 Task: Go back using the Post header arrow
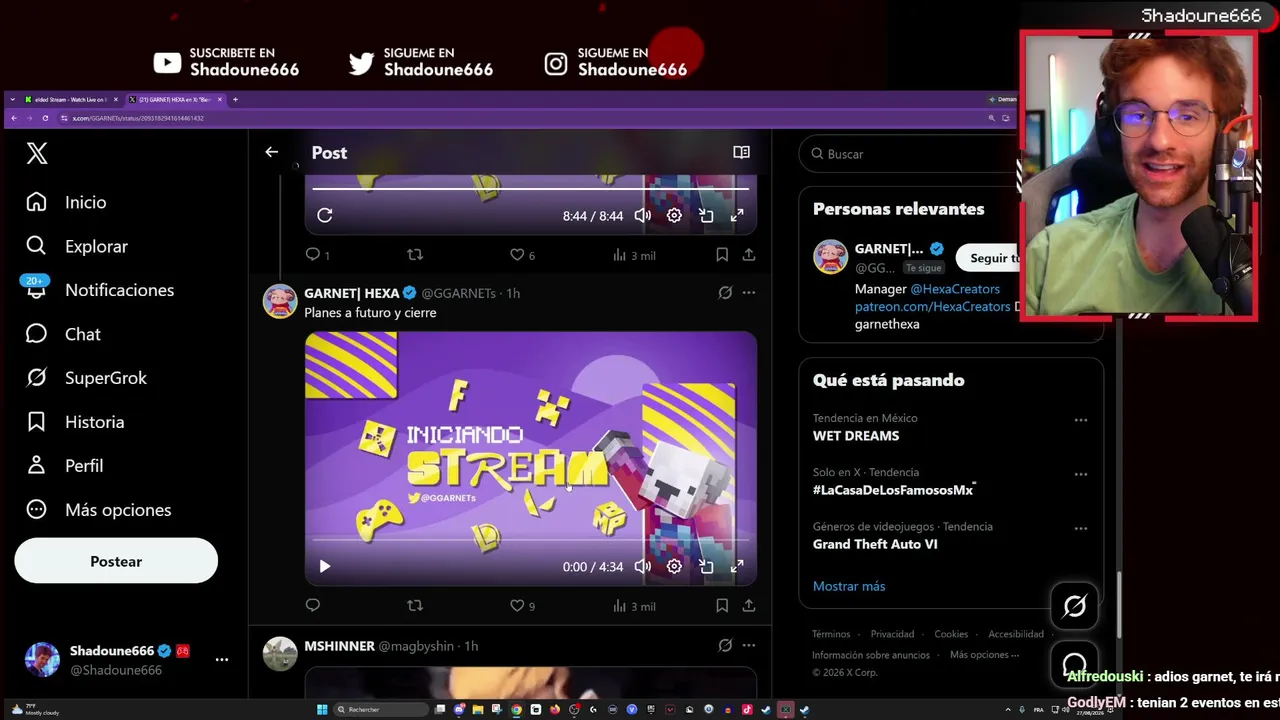271,152
